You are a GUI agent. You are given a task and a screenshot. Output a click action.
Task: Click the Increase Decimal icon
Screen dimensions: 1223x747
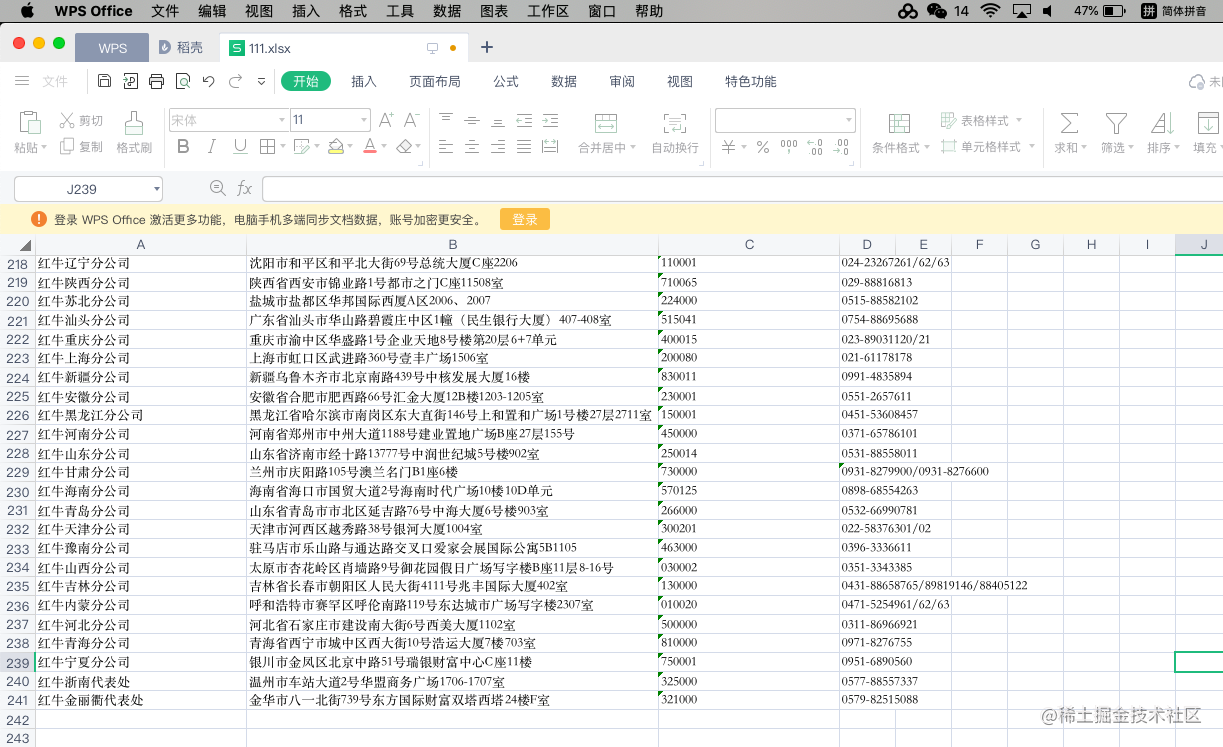point(815,147)
